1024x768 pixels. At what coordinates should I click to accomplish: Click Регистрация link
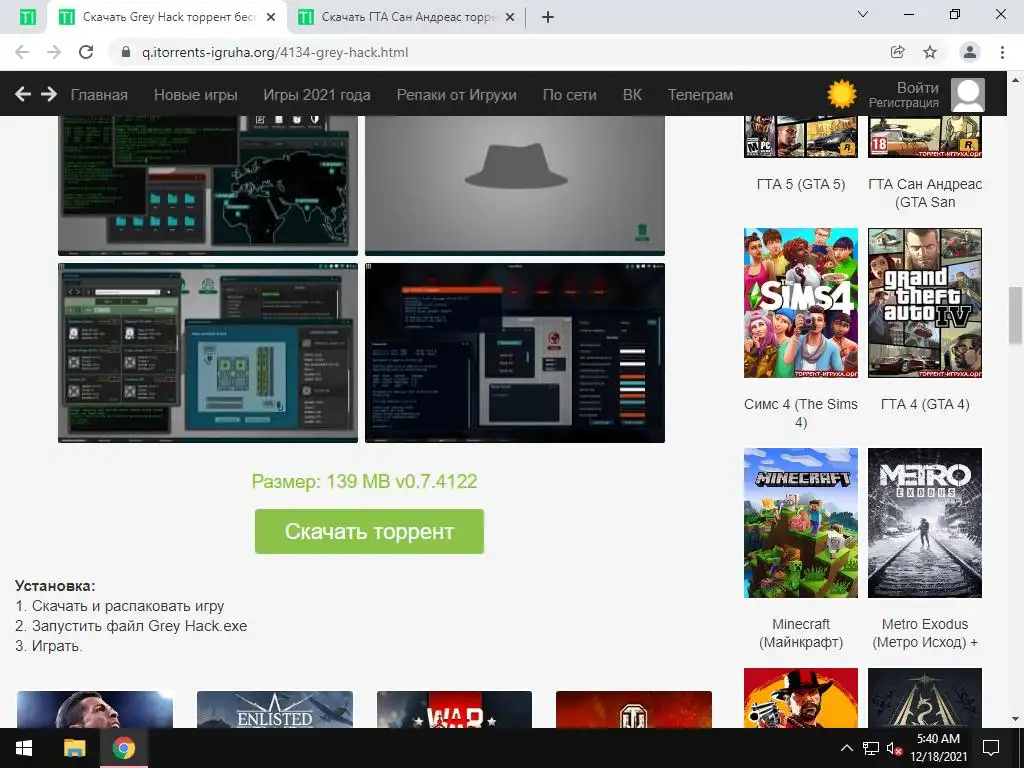[904, 103]
